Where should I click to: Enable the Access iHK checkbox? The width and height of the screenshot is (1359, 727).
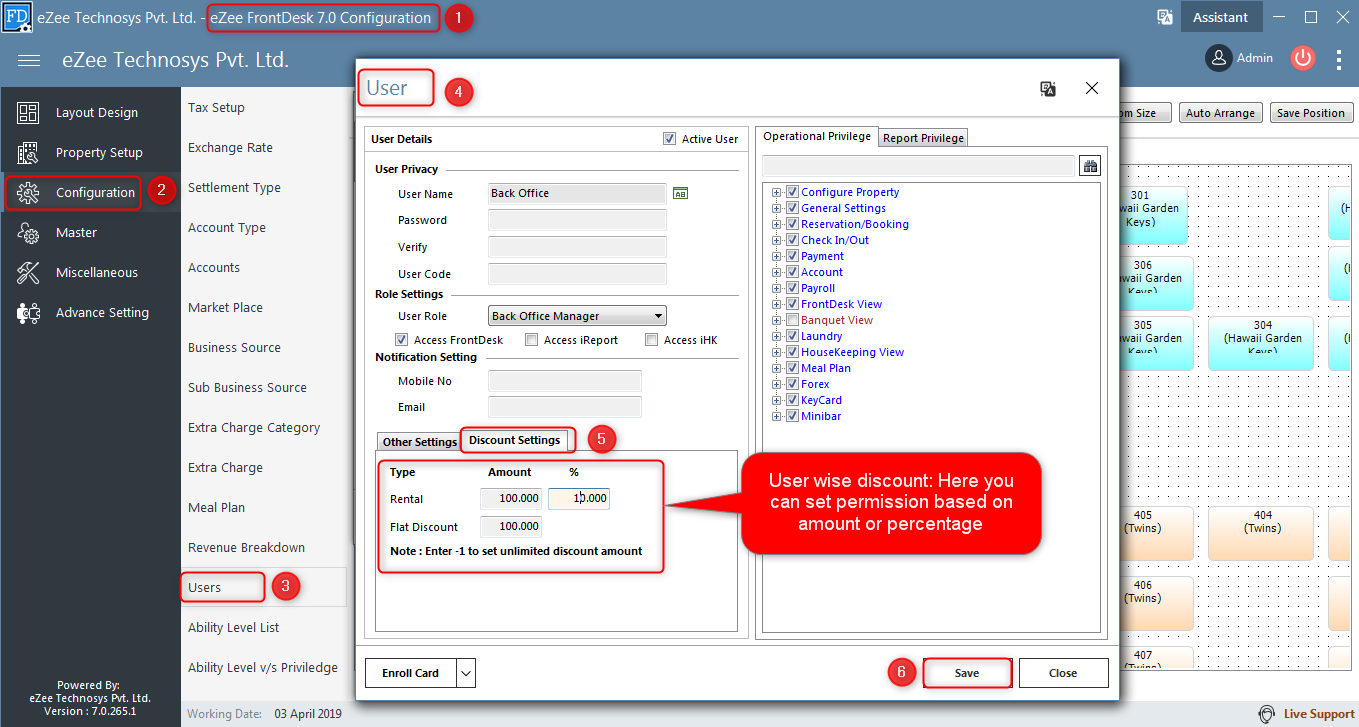pyautogui.click(x=651, y=340)
